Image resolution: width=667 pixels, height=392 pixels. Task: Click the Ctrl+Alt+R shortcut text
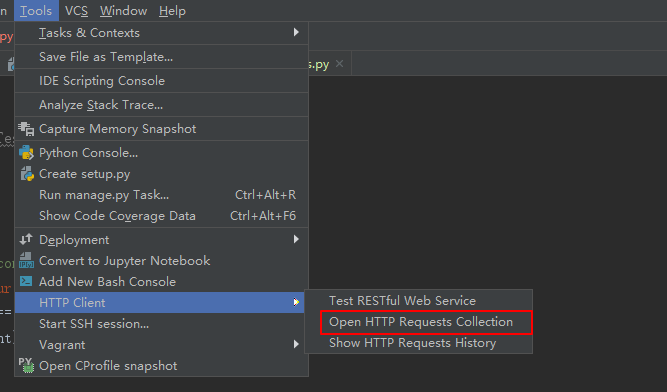[265, 195]
